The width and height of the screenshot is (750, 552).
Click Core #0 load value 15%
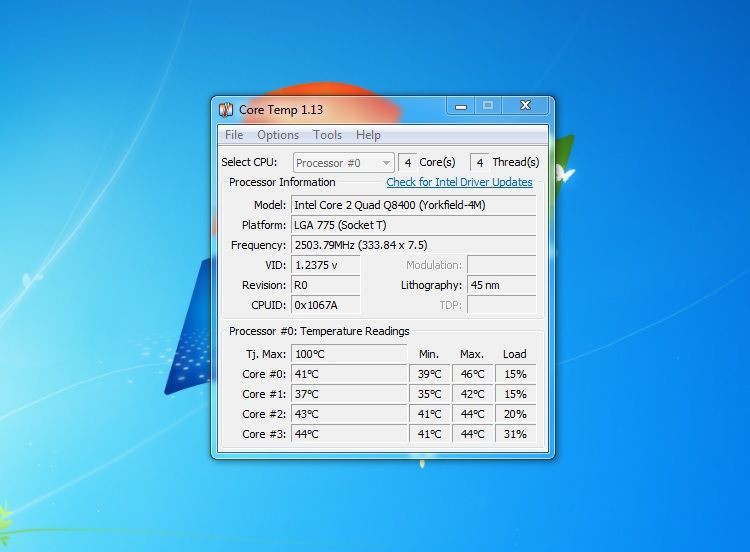pos(515,375)
